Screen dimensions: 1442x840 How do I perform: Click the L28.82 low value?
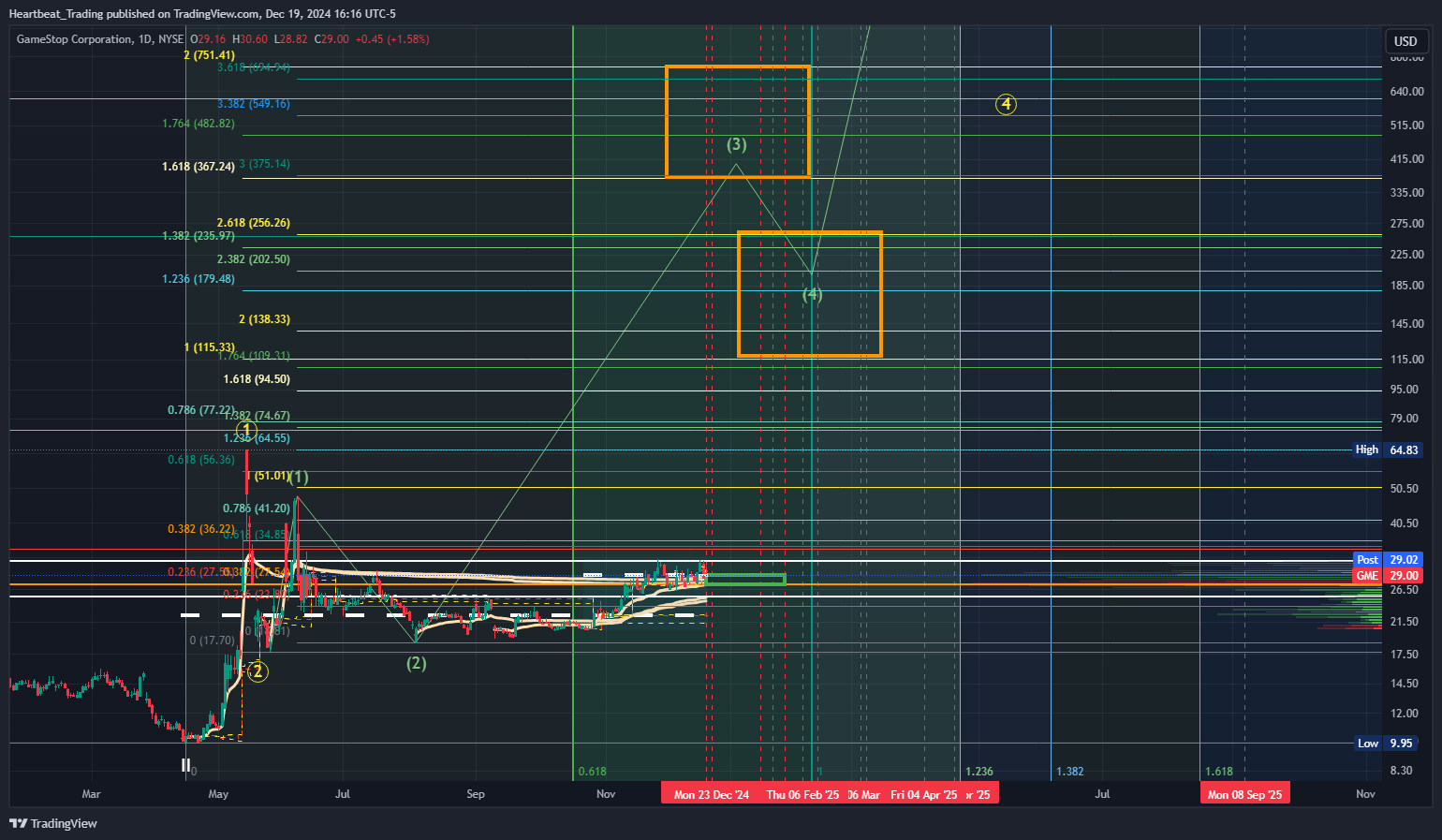point(291,39)
